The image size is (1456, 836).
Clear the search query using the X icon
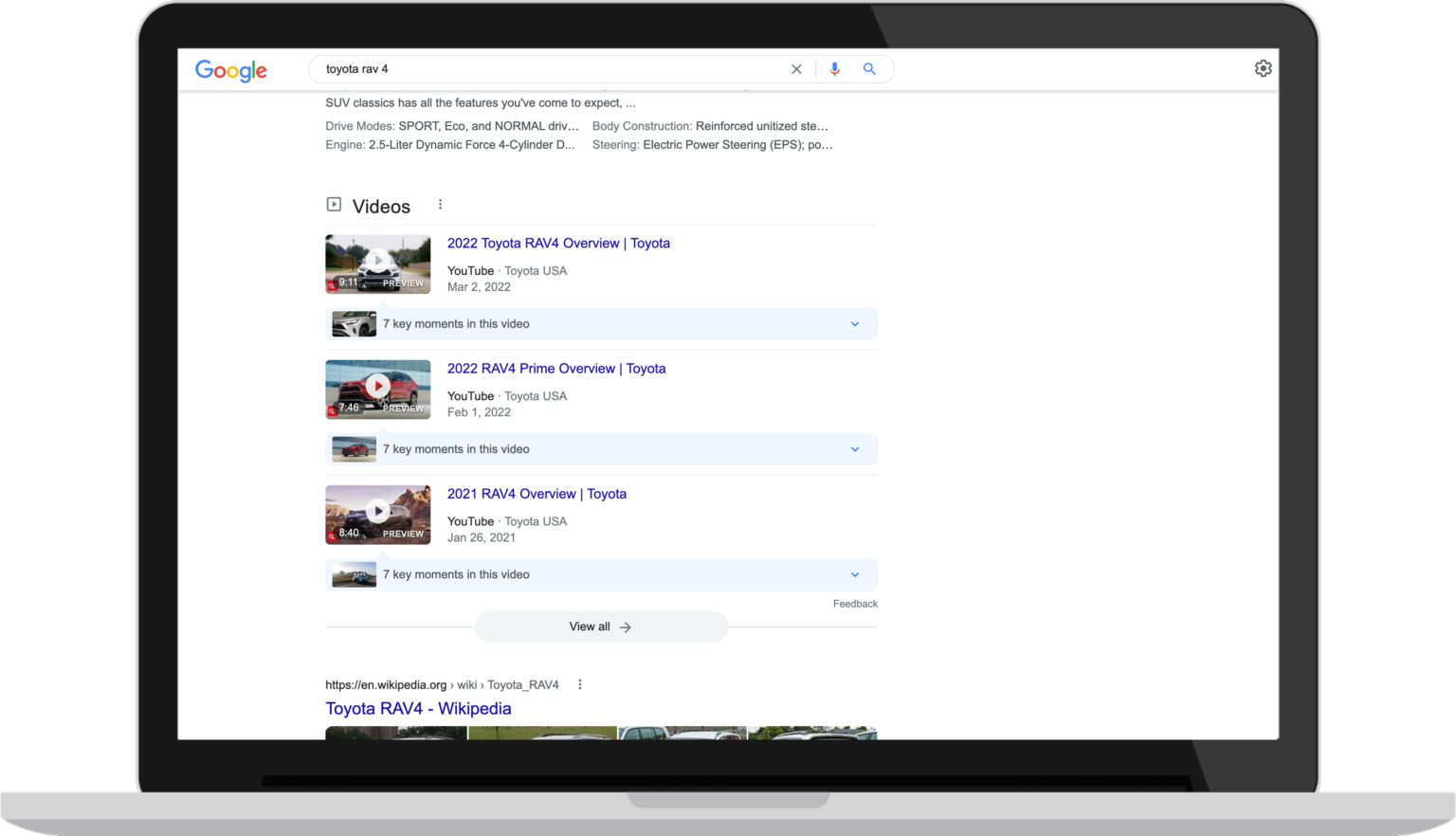(x=796, y=68)
